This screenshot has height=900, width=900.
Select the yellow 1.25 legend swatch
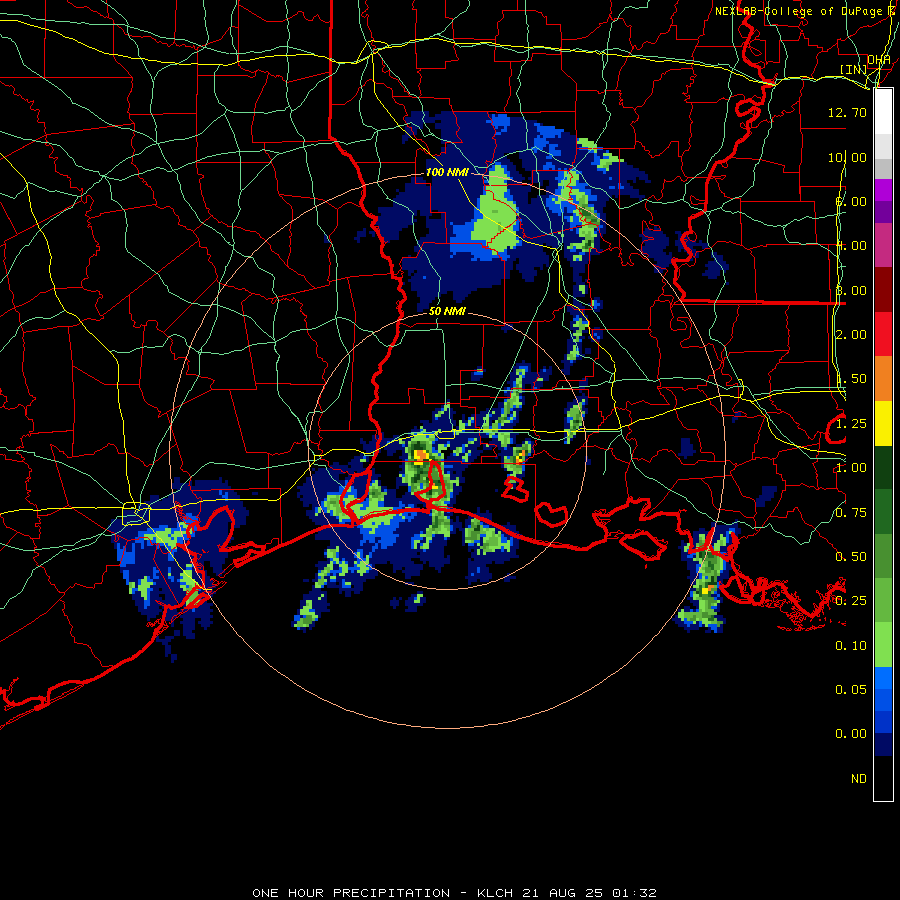(x=883, y=423)
